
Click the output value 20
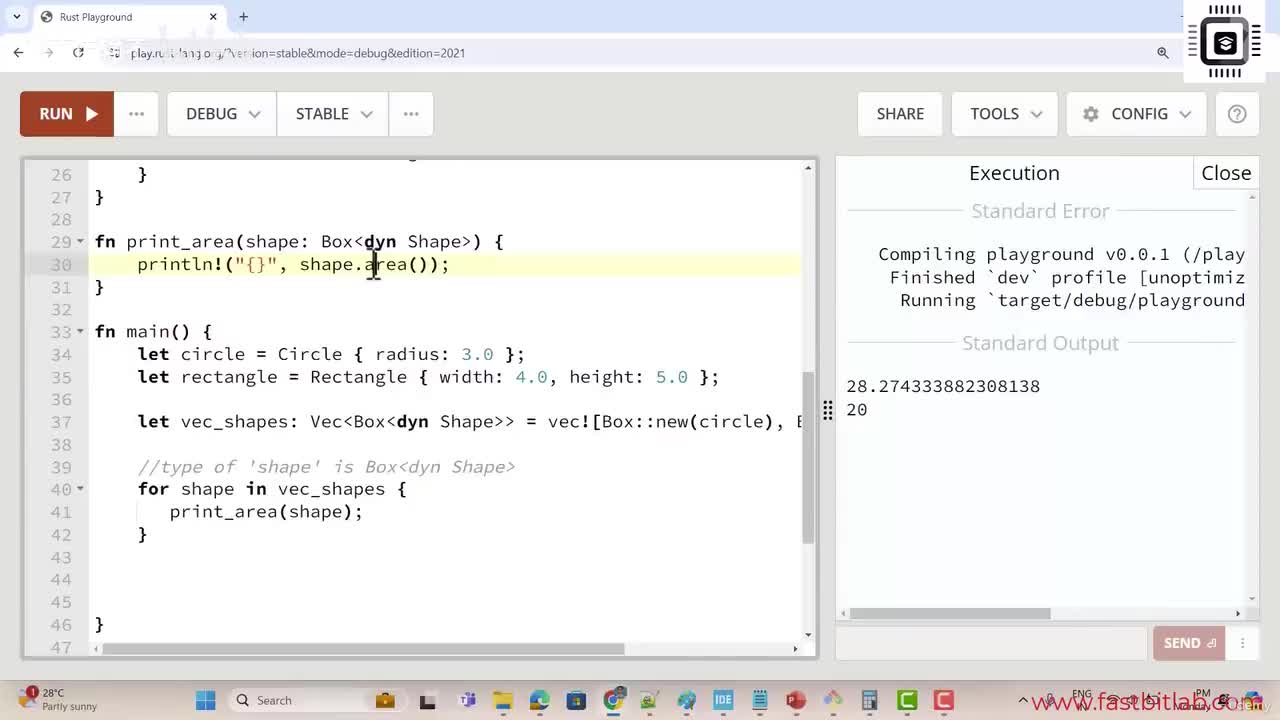pos(857,410)
